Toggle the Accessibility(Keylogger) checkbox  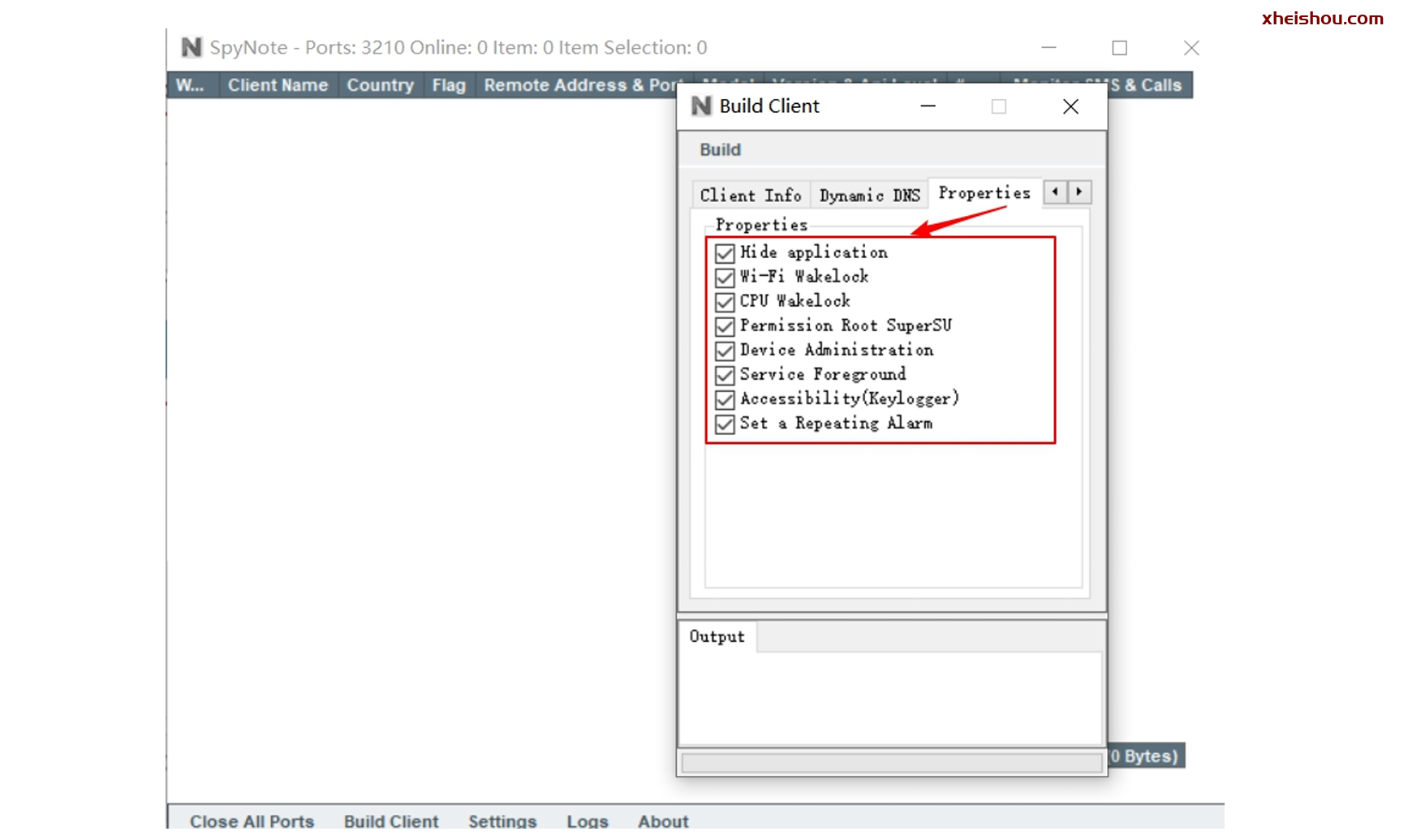(x=725, y=399)
